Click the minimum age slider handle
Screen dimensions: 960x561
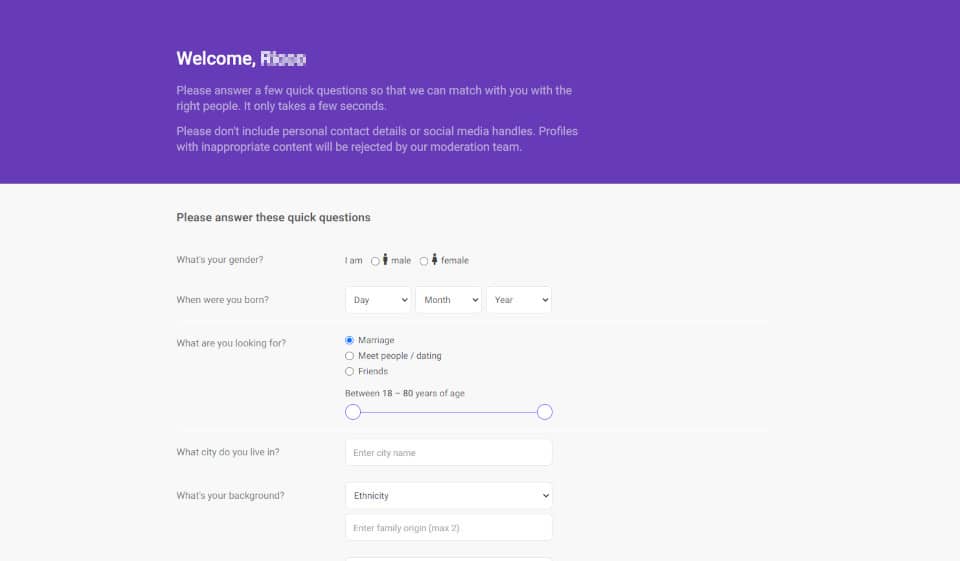click(x=353, y=412)
